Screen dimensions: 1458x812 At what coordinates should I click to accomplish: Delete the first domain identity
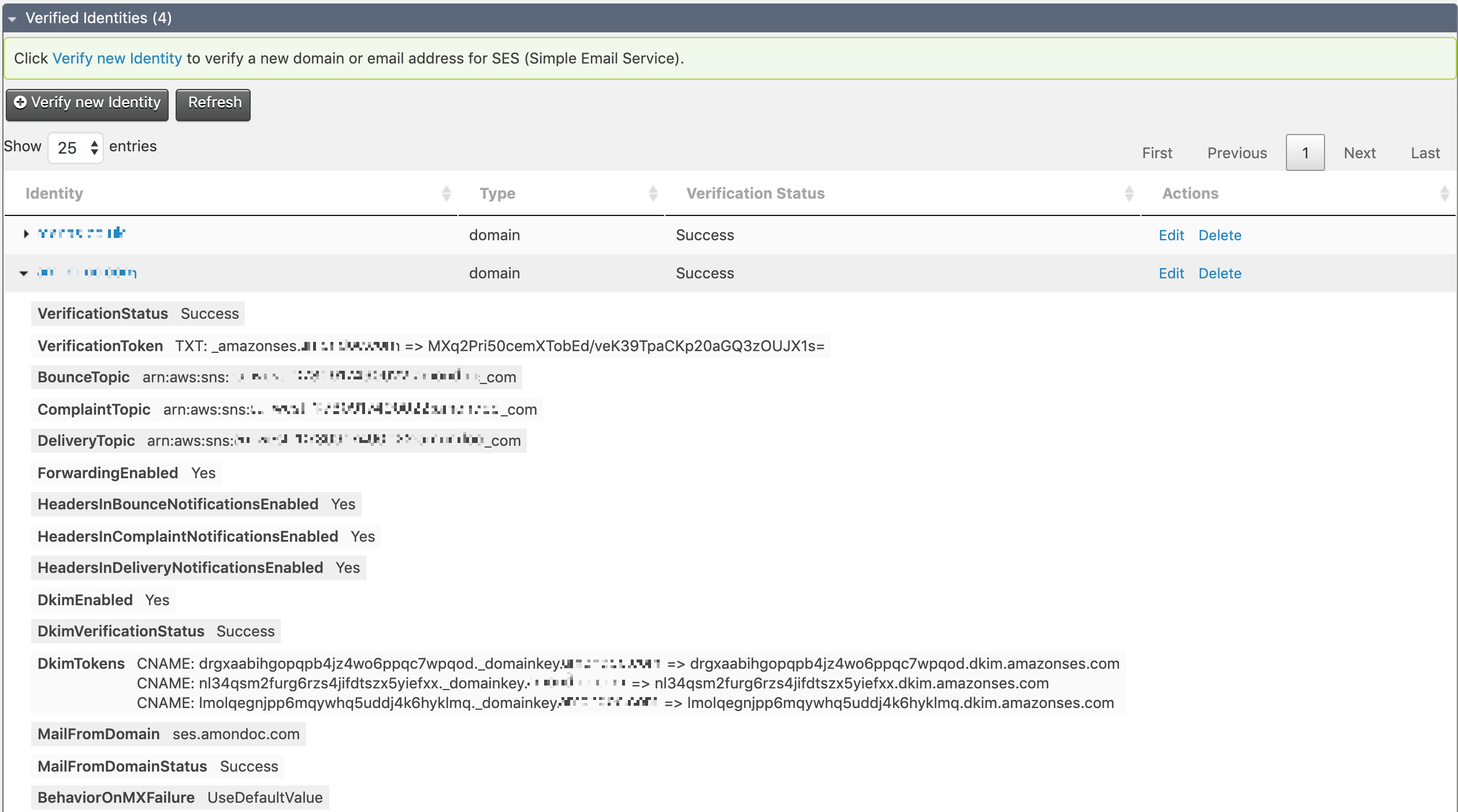point(1219,235)
